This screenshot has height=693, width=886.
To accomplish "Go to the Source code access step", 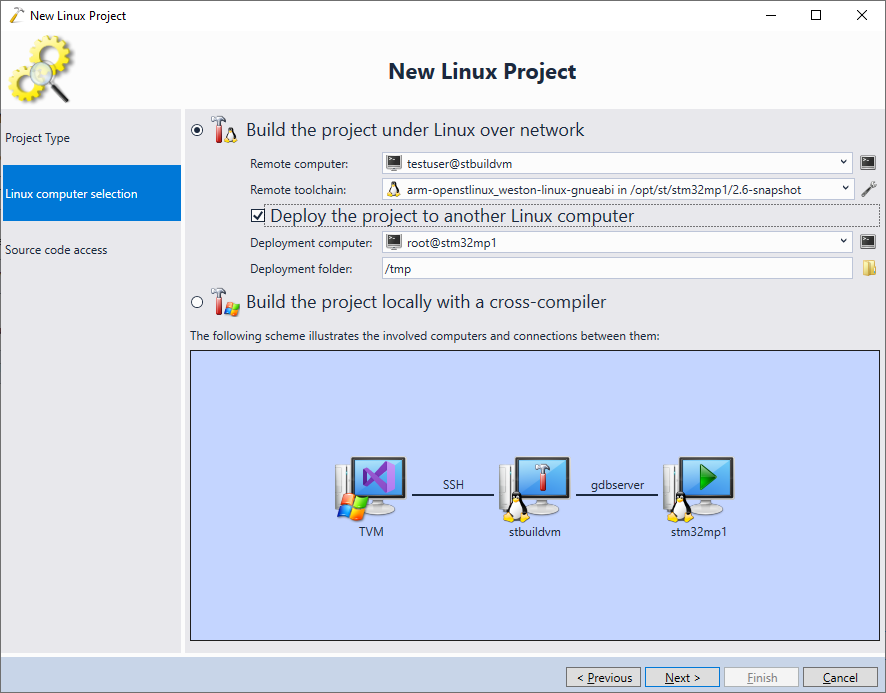I will tap(92, 249).
